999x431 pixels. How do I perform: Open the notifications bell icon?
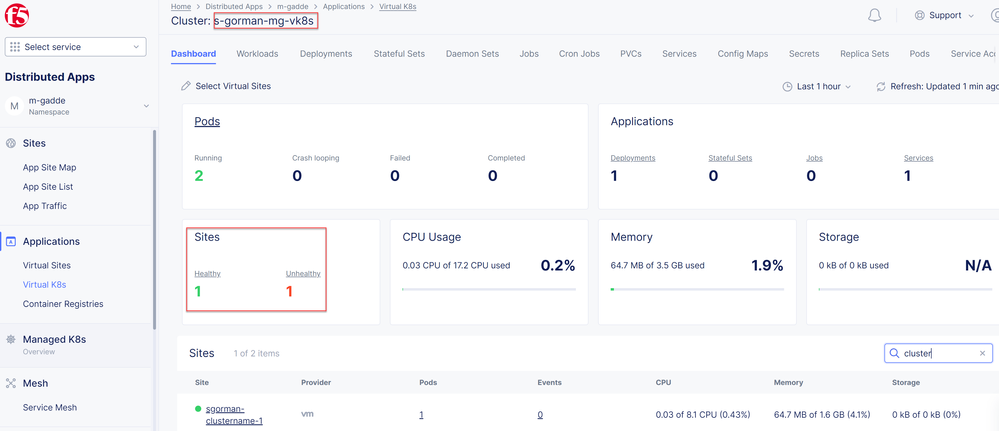[x=874, y=16]
